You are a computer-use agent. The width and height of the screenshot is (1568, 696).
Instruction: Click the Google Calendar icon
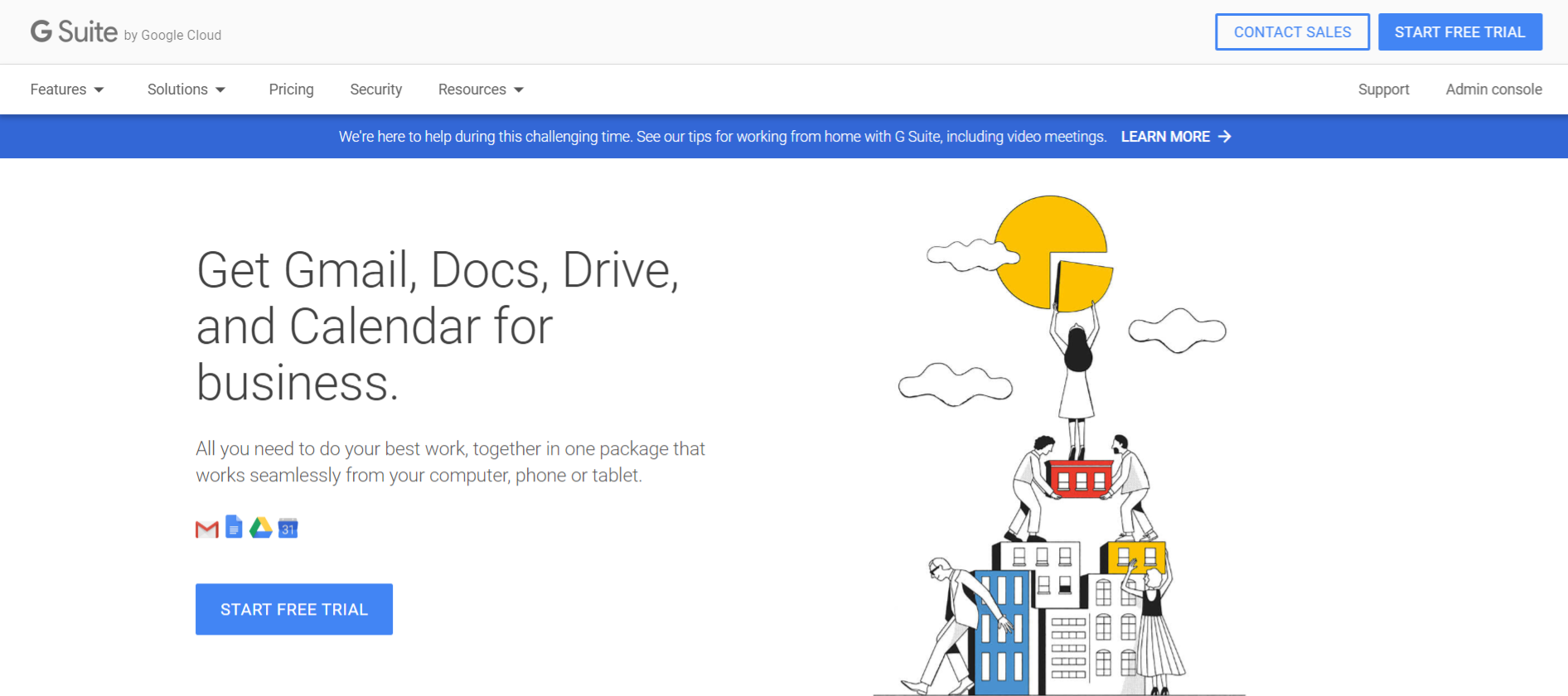click(x=288, y=528)
